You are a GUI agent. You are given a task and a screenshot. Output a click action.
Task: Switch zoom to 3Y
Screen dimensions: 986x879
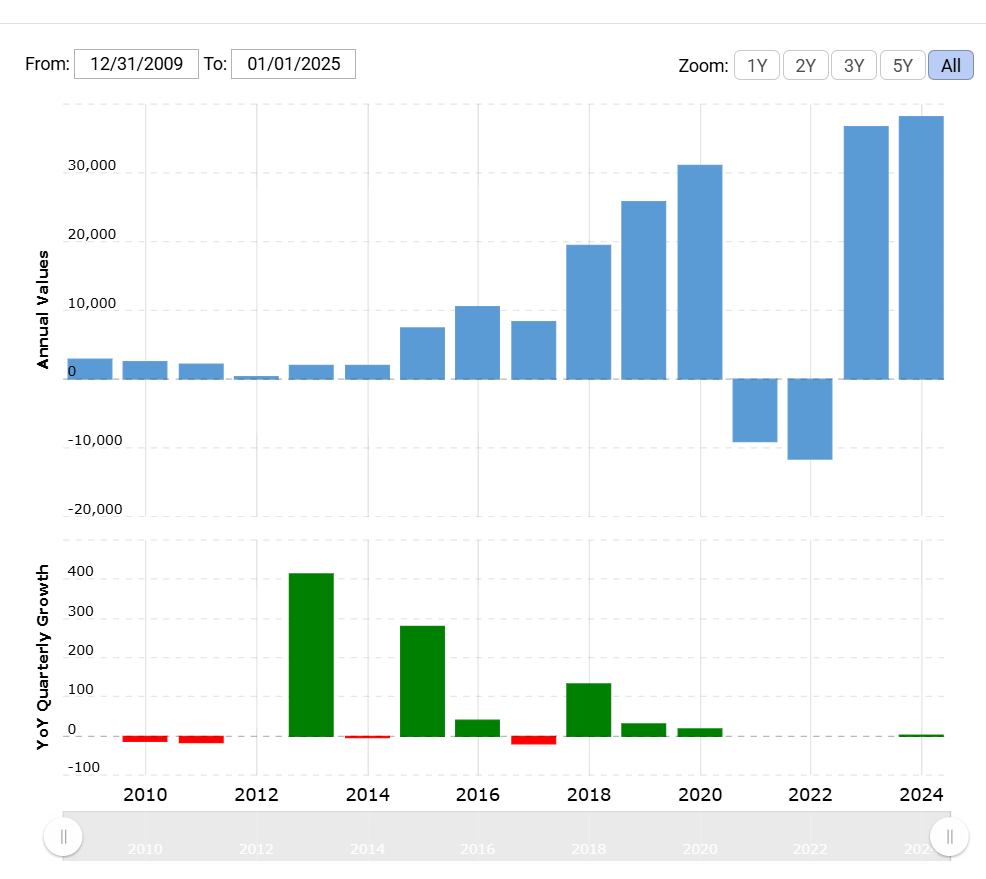(x=854, y=66)
